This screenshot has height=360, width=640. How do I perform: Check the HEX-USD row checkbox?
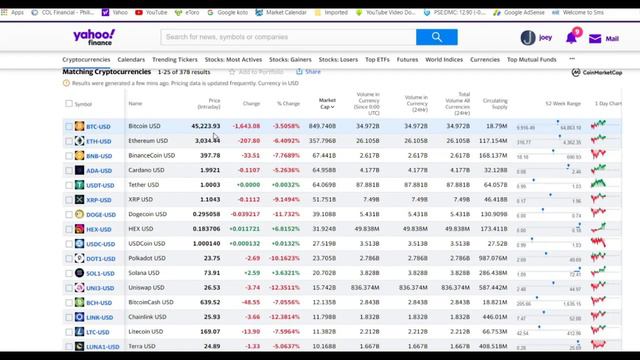[69, 229]
